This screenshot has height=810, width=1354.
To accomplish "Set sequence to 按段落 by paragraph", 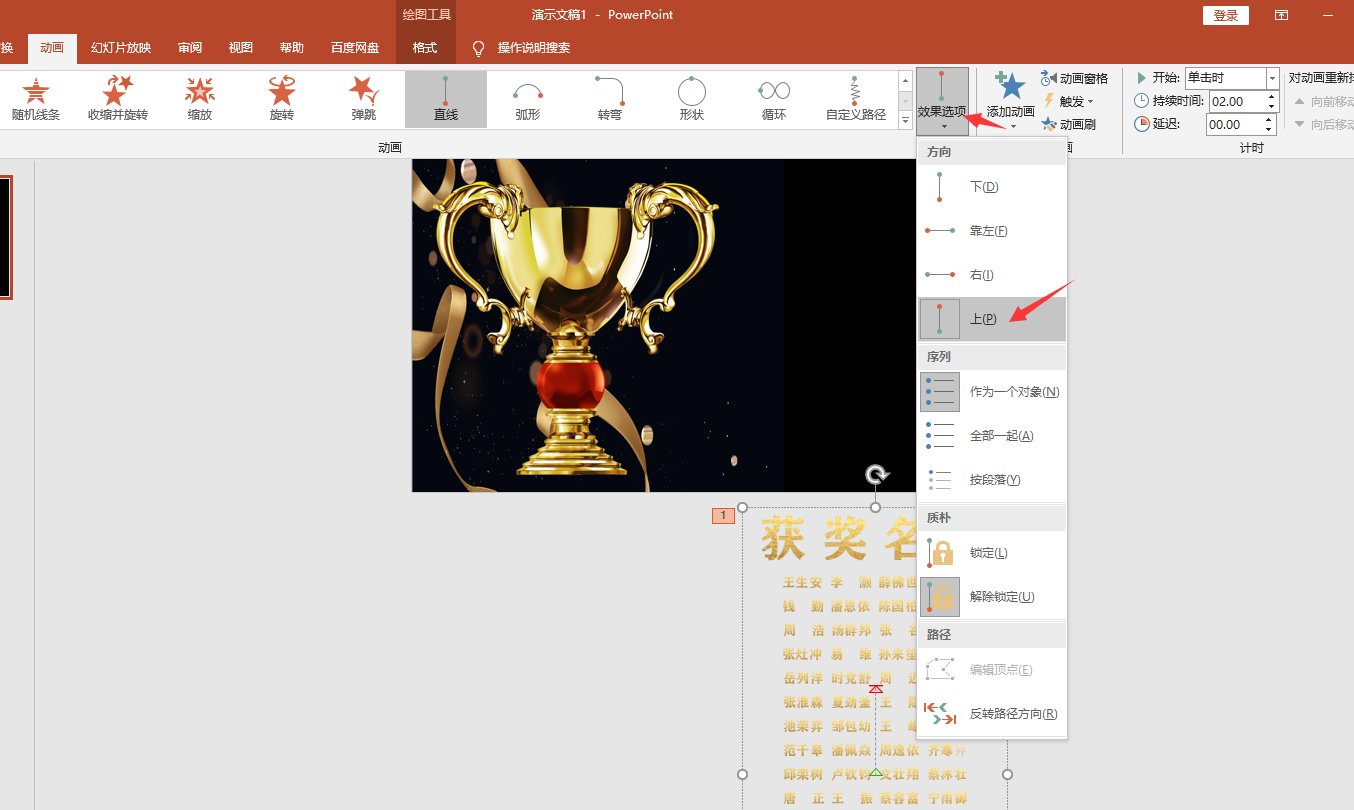I will (x=992, y=480).
